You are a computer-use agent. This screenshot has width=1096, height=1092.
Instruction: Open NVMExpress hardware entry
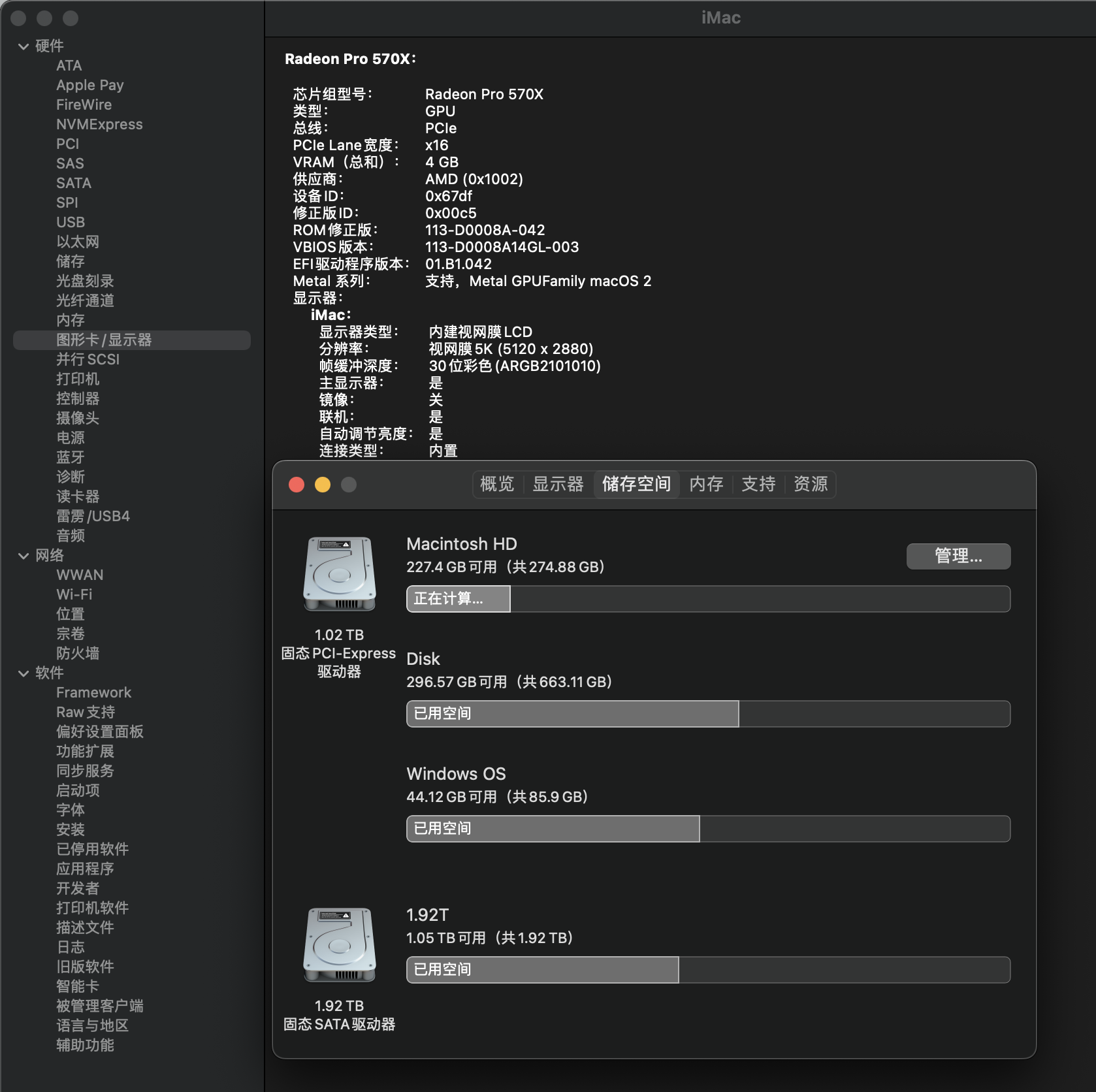click(x=99, y=125)
